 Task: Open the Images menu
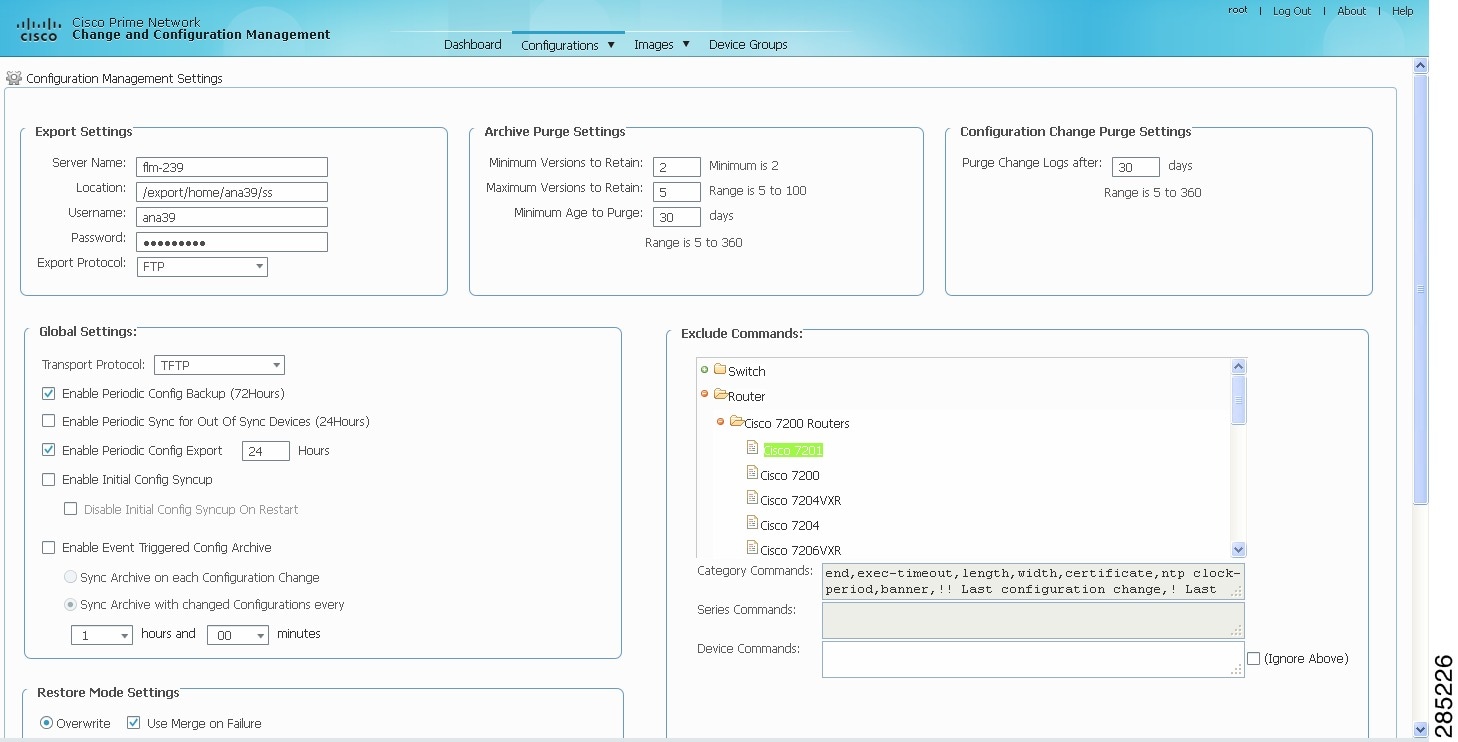[662, 45]
